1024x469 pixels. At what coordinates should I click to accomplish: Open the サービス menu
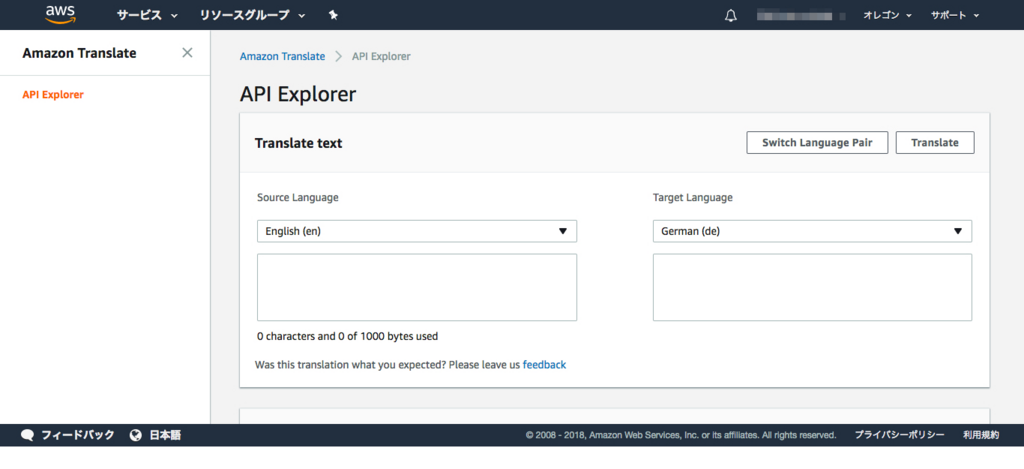148,15
